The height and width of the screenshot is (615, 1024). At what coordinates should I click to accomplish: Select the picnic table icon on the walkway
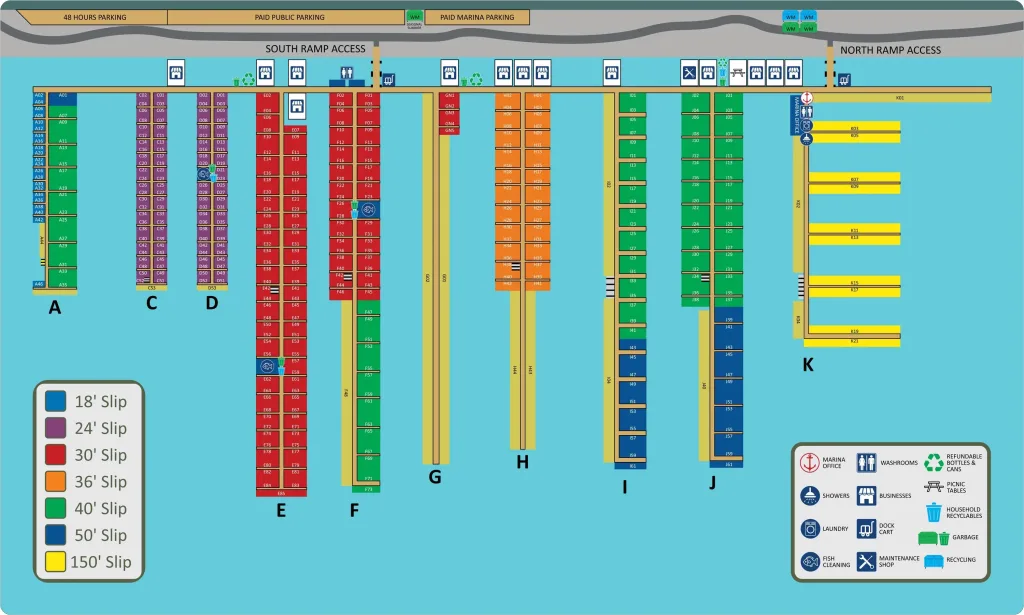point(738,72)
